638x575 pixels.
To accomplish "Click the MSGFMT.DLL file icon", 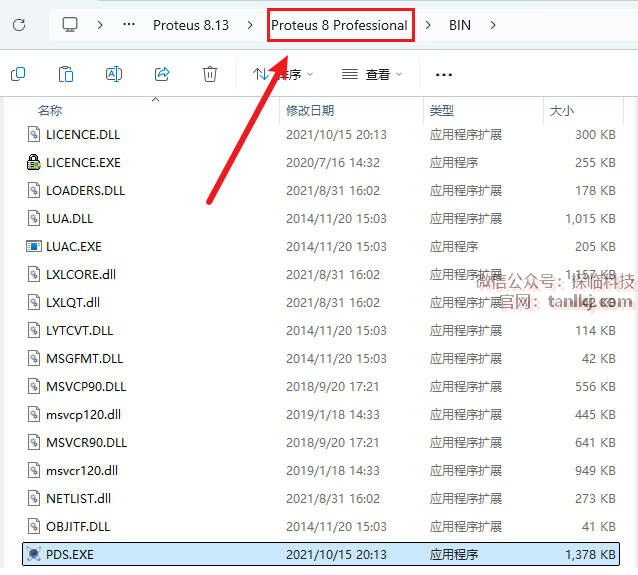I will point(34,359).
